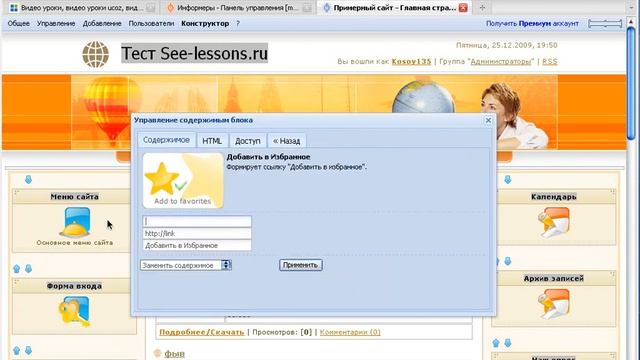Click the 'Архив записей' block header
Viewport: 640px width, 360px height.
[553, 278]
